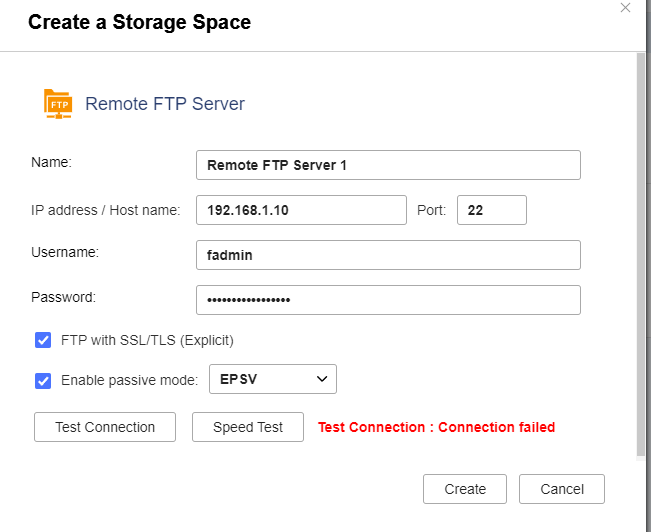Open the EPSV passive mode dropdown
The width and height of the screenshot is (651, 532).
coord(272,379)
